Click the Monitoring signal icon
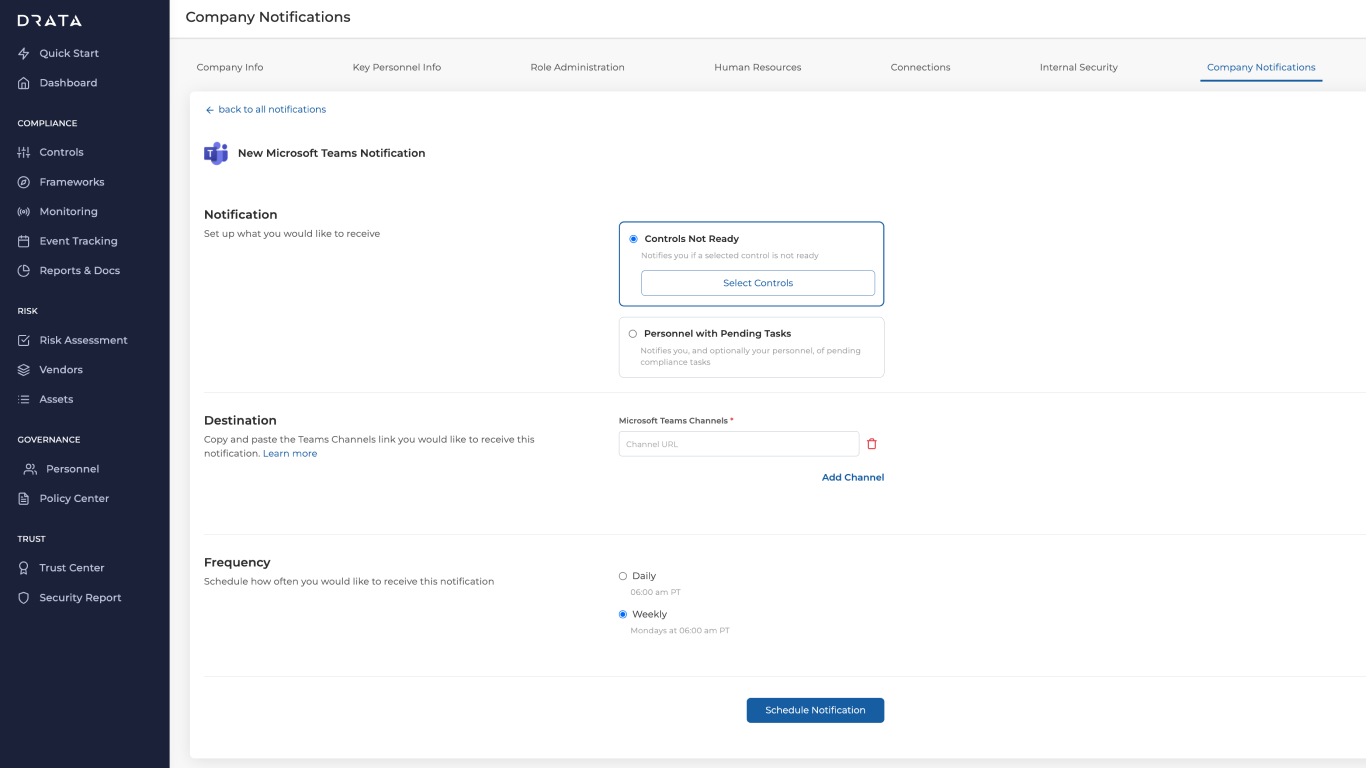The height and width of the screenshot is (768, 1366). coord(24,212)
